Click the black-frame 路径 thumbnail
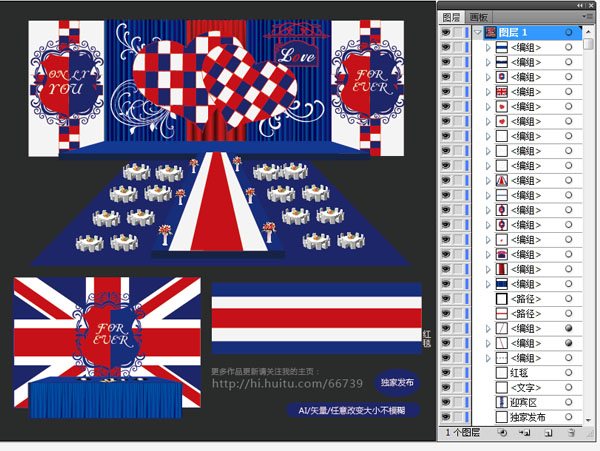600x451 pixels. pyautogui.click(x=502, y=298)
